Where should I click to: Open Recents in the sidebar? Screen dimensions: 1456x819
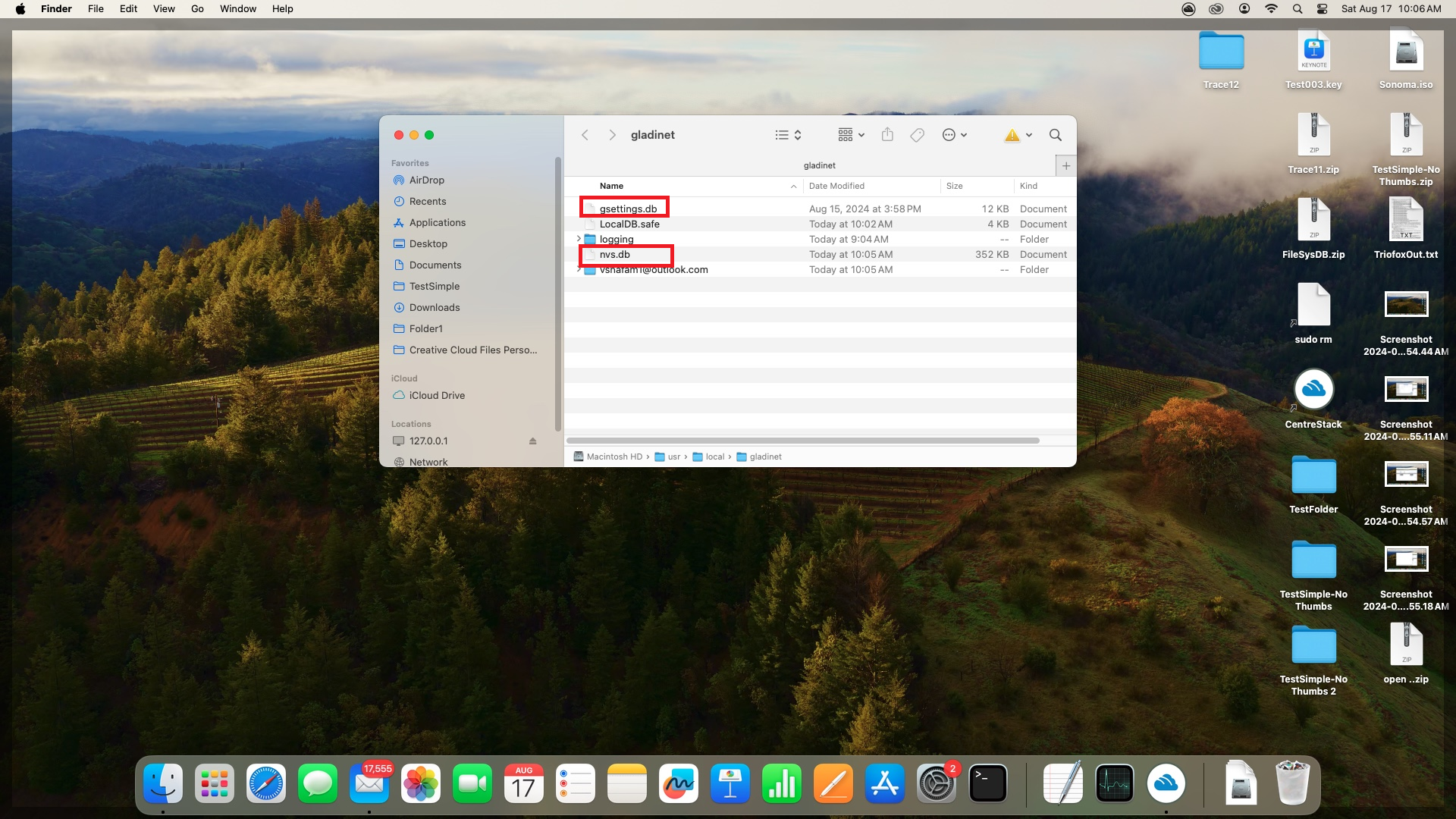pyautogui.click(x=428, y=201)
